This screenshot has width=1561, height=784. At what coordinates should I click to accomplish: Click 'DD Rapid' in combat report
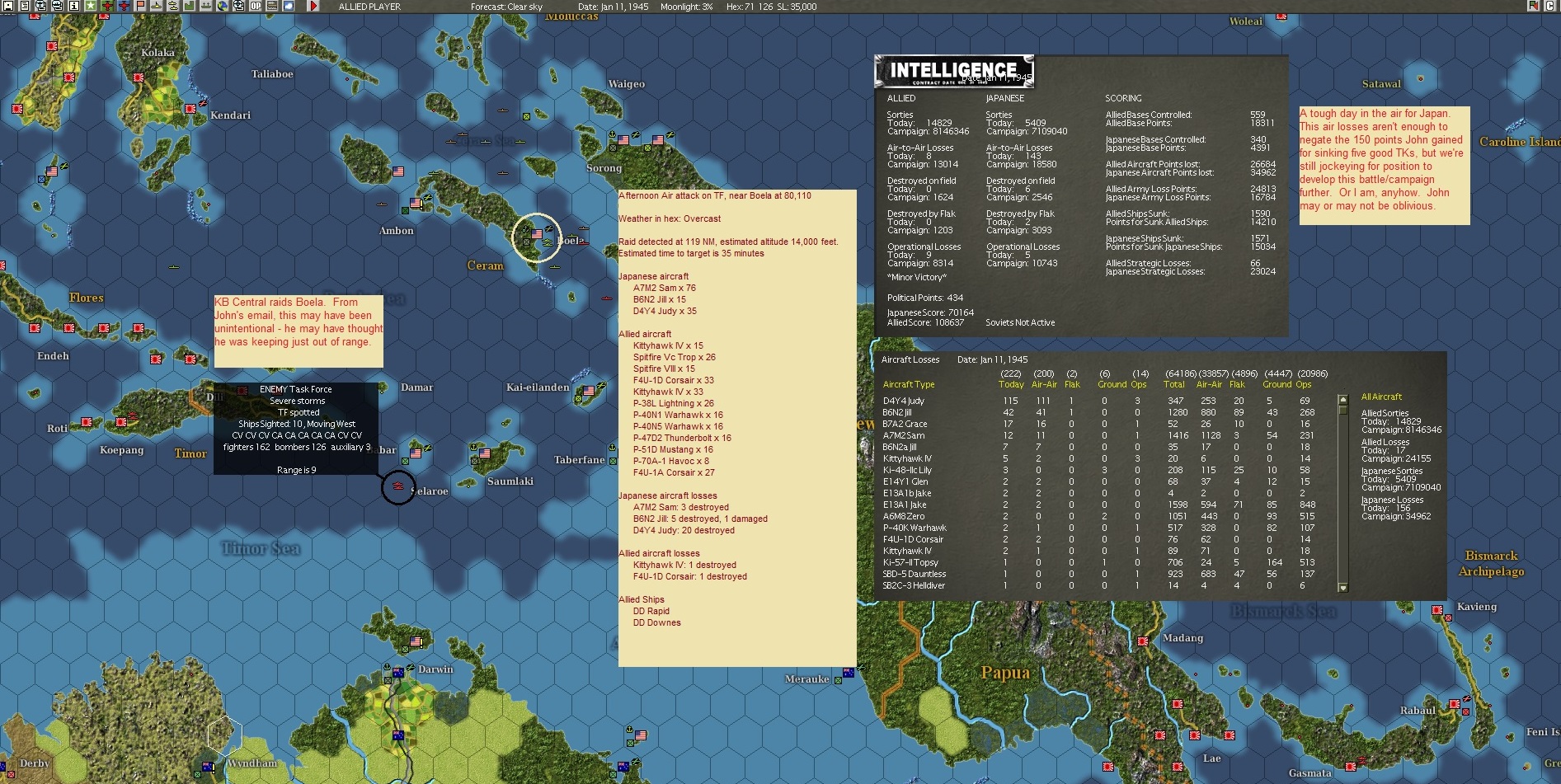click(651, 611)
